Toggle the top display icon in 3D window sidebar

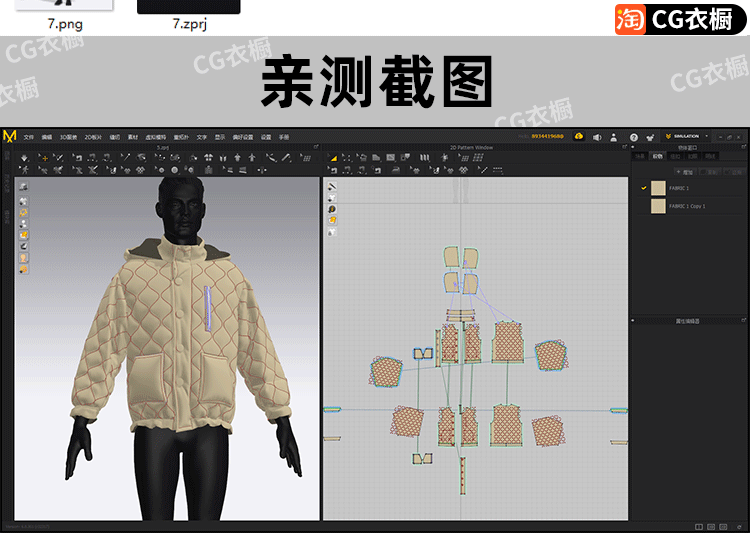pyautogui.click(x=23, y=187)
